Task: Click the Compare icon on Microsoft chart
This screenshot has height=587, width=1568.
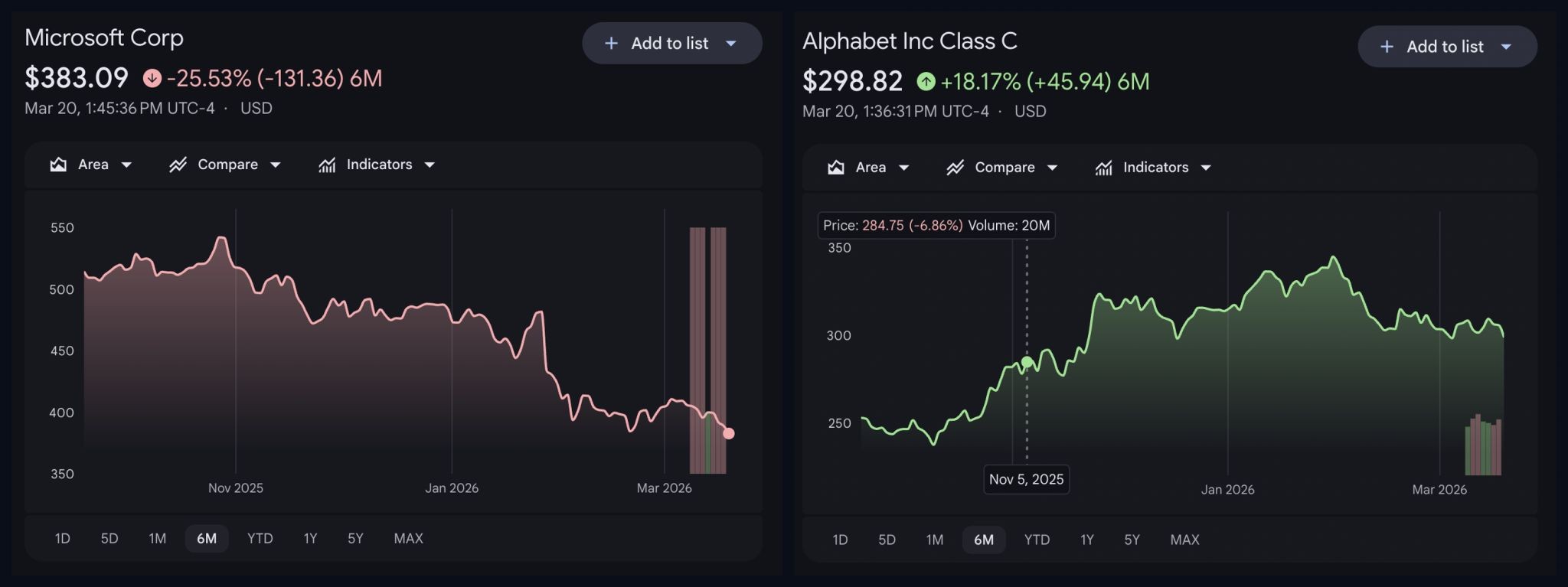Action: [x=178, y=165]
